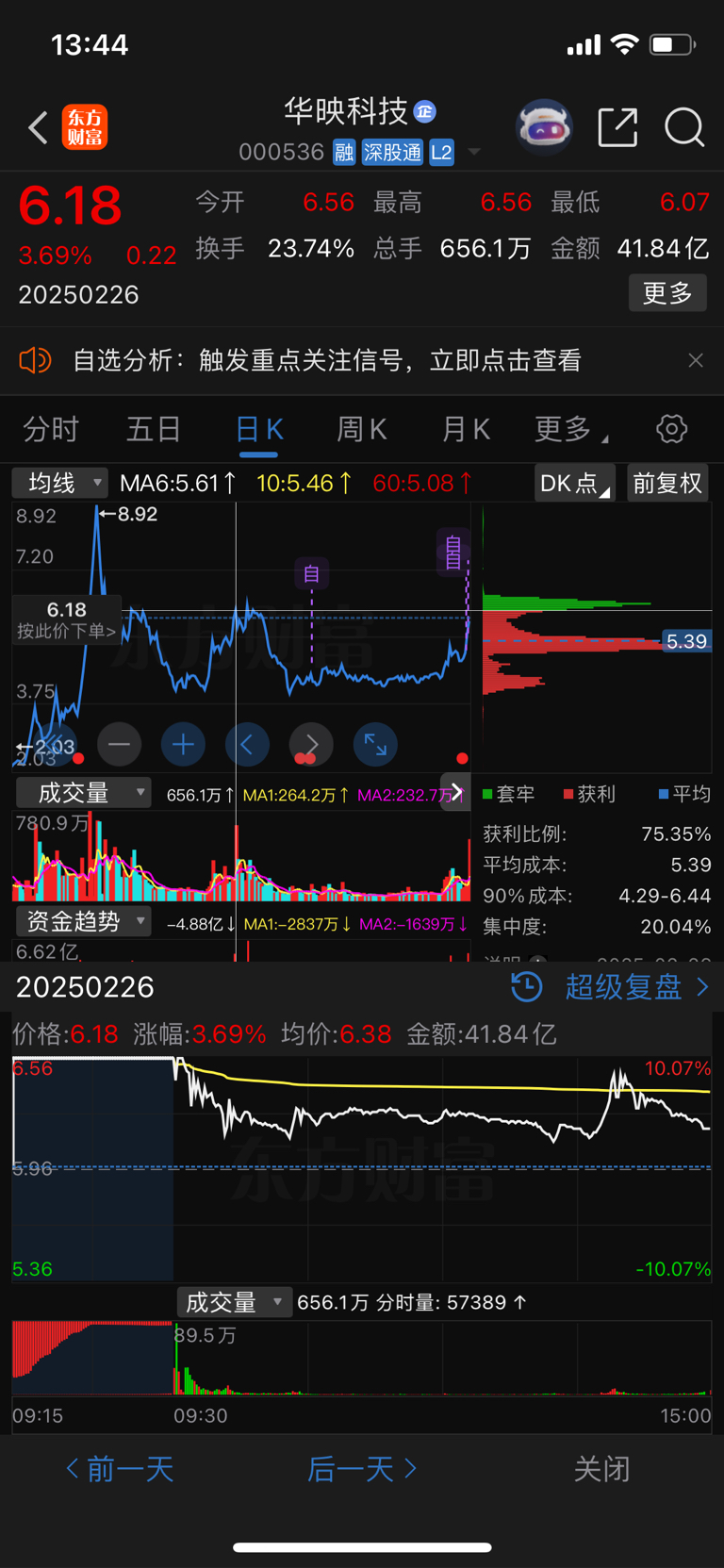Tap the 企 badge beside 华映科技

pos(425,111)
